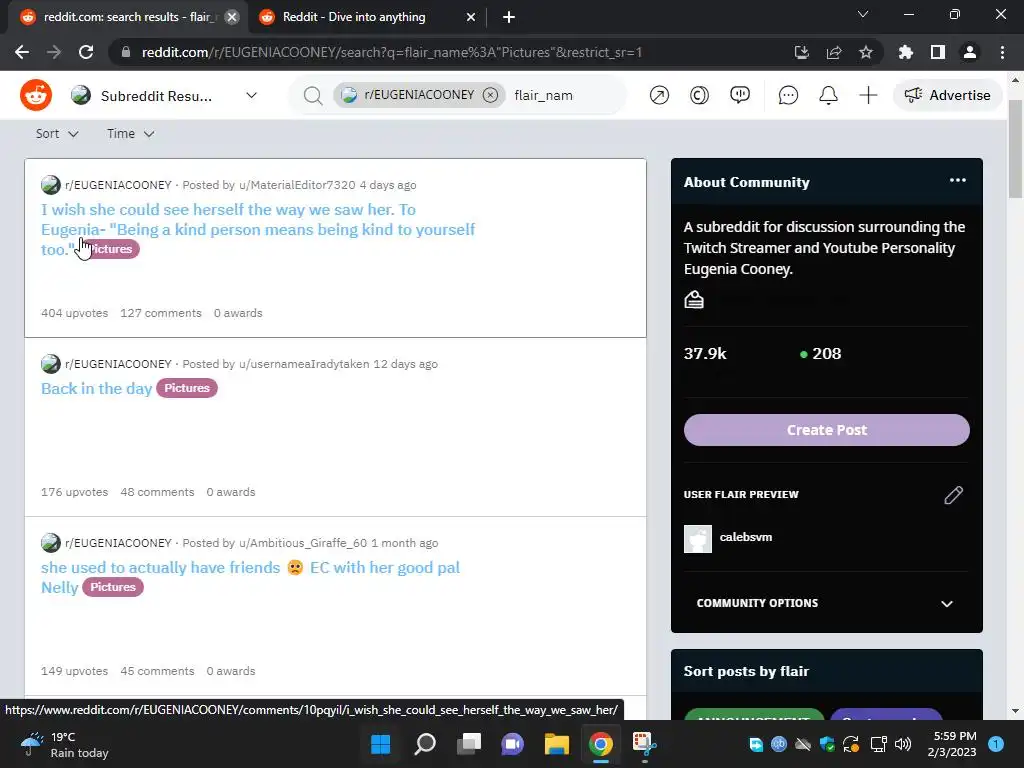This screenshot has height=768, width=1024.
Task: Bookmark this page with star icon
Action: (x=865, y=52)
